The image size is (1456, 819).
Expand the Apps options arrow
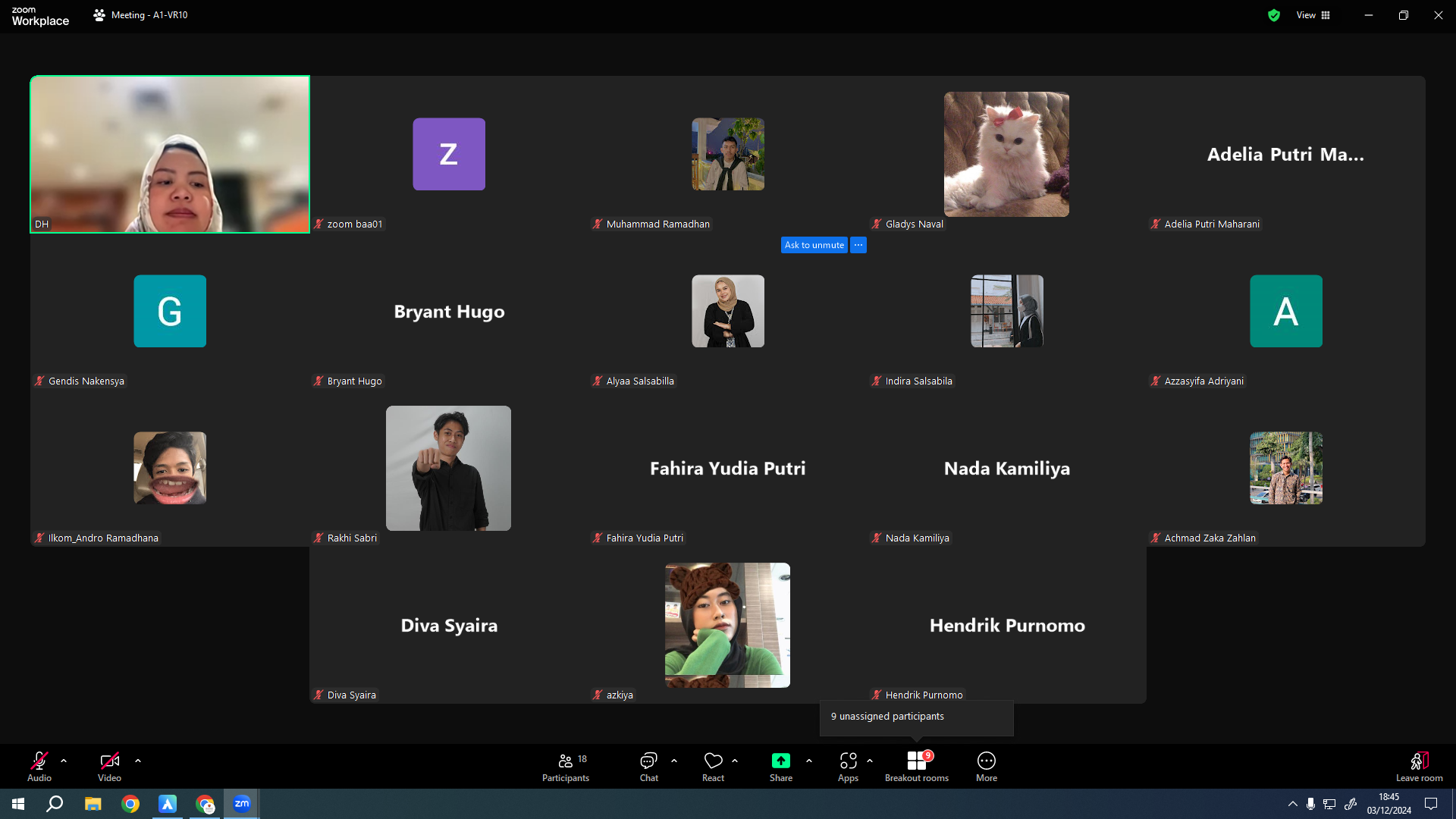[x=870, y=761]
